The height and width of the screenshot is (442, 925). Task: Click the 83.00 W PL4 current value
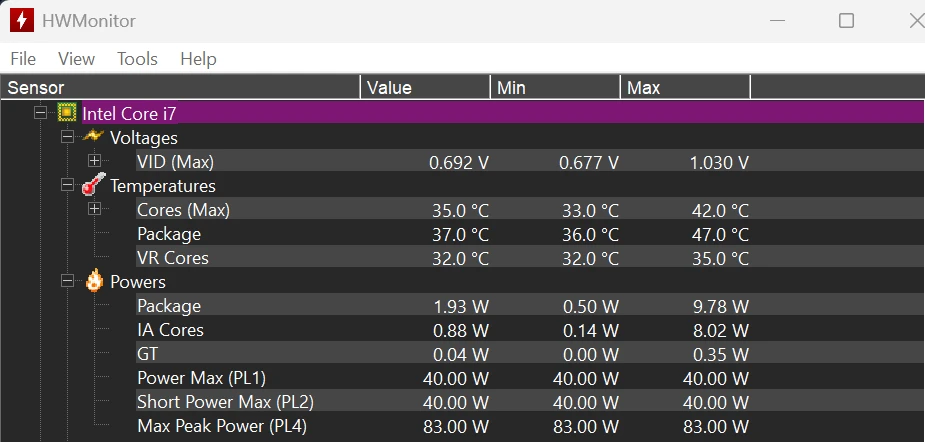tap(456, 426)
